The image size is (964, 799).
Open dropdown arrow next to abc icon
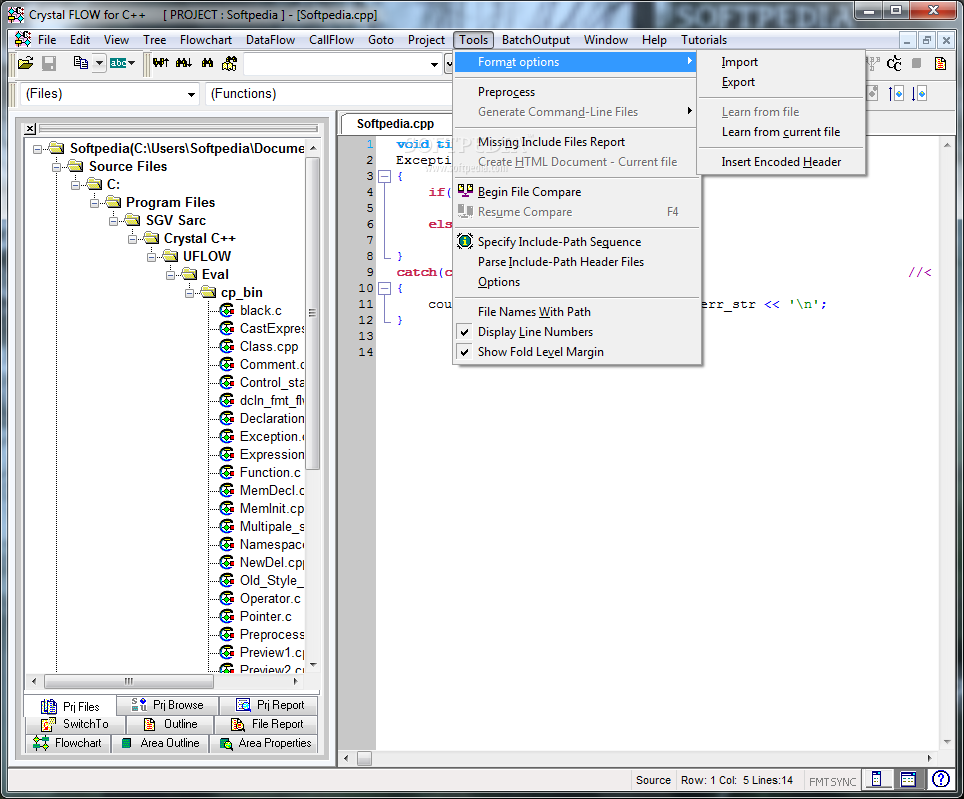(x=132, y=63)
